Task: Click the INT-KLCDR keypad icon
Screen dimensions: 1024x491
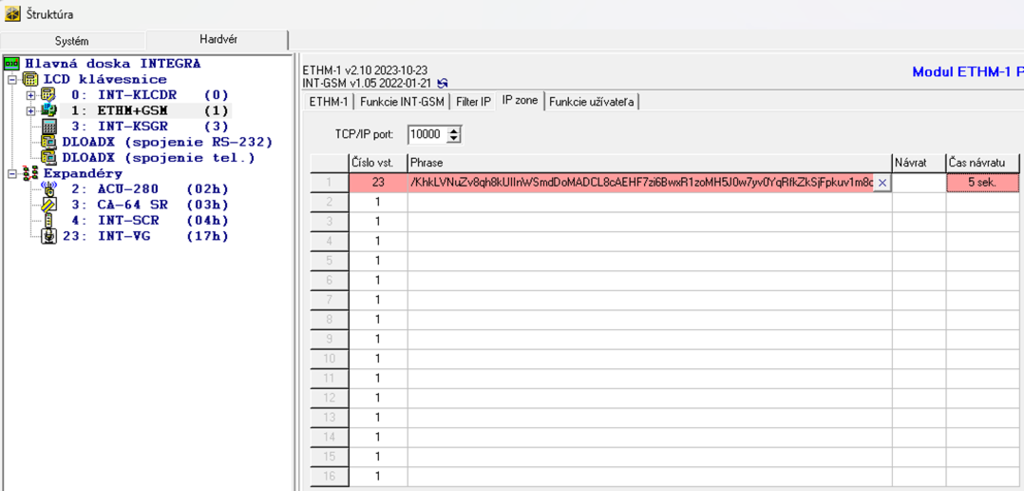Action: [47, 95]
